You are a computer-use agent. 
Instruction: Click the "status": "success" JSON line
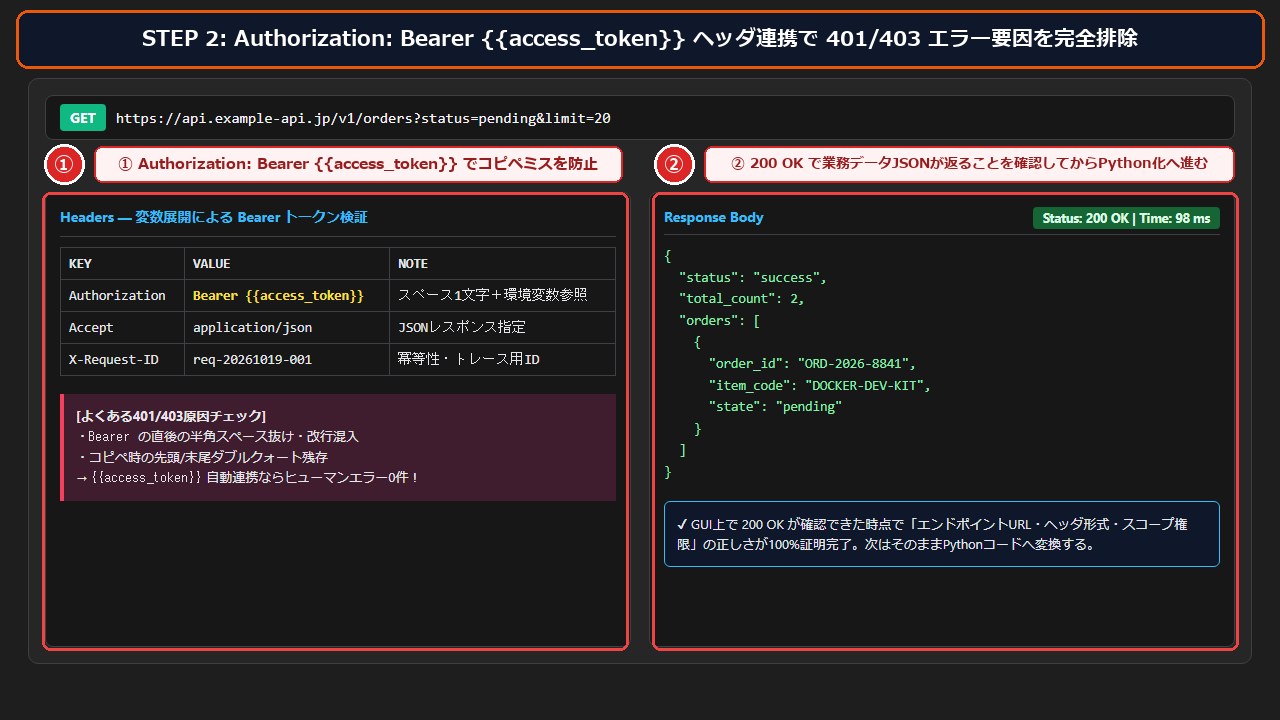[753, 277]
